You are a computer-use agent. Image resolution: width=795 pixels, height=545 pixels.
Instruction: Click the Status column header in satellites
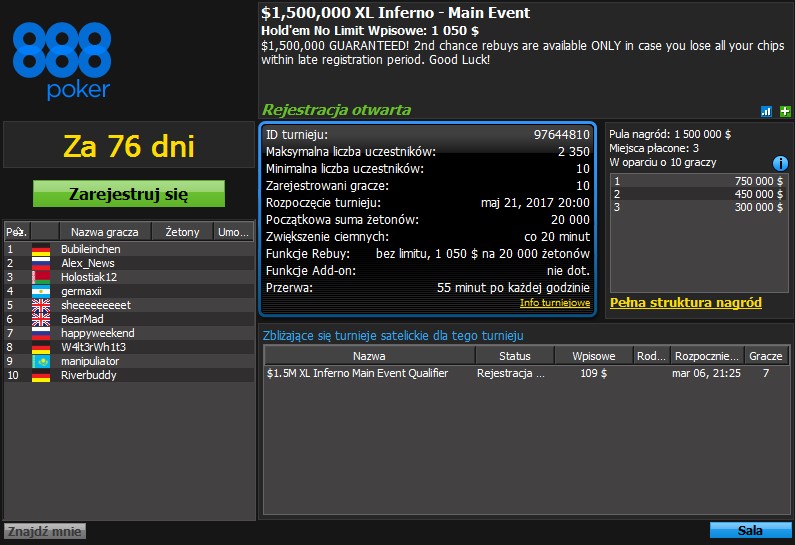click(x=514, y=356)
